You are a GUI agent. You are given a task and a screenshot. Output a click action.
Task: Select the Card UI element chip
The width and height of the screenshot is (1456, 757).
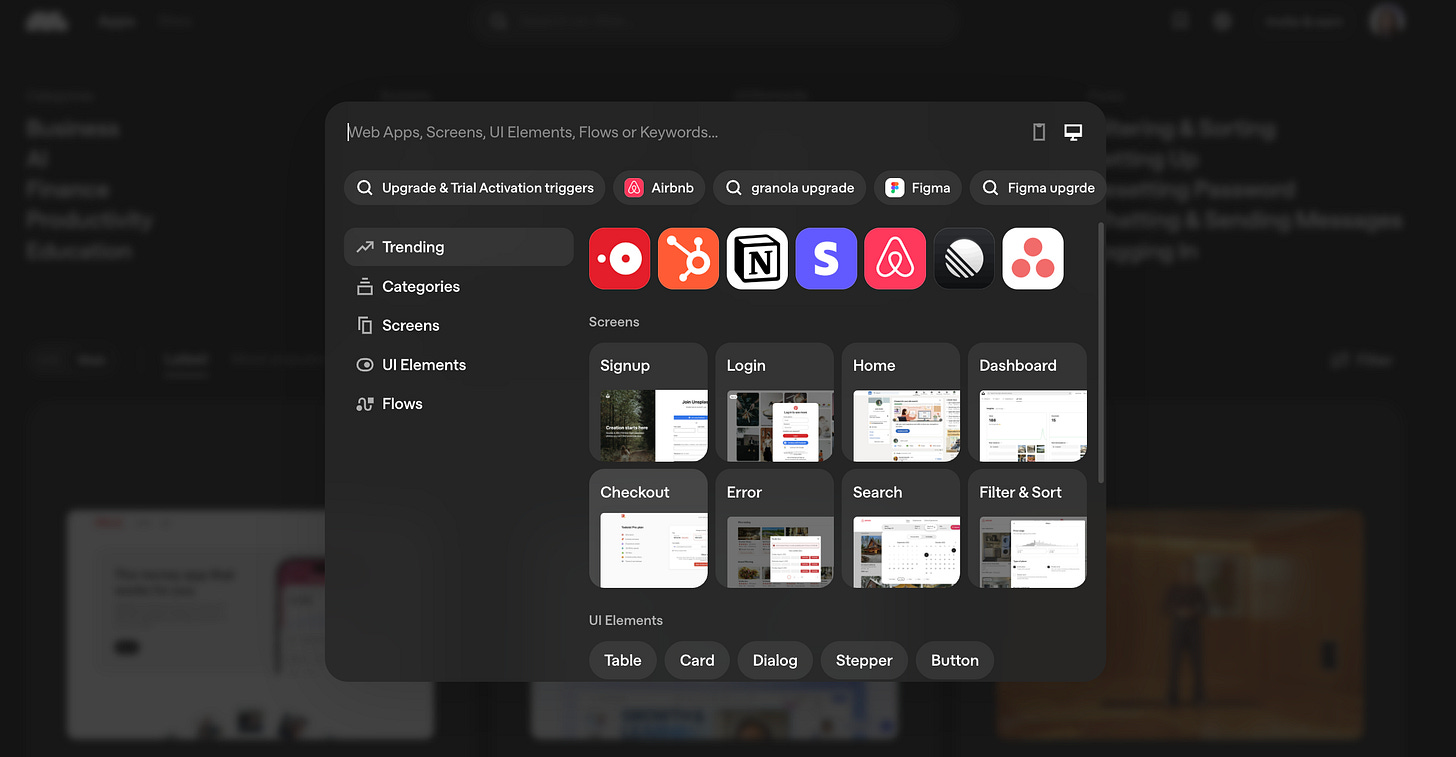697,660
